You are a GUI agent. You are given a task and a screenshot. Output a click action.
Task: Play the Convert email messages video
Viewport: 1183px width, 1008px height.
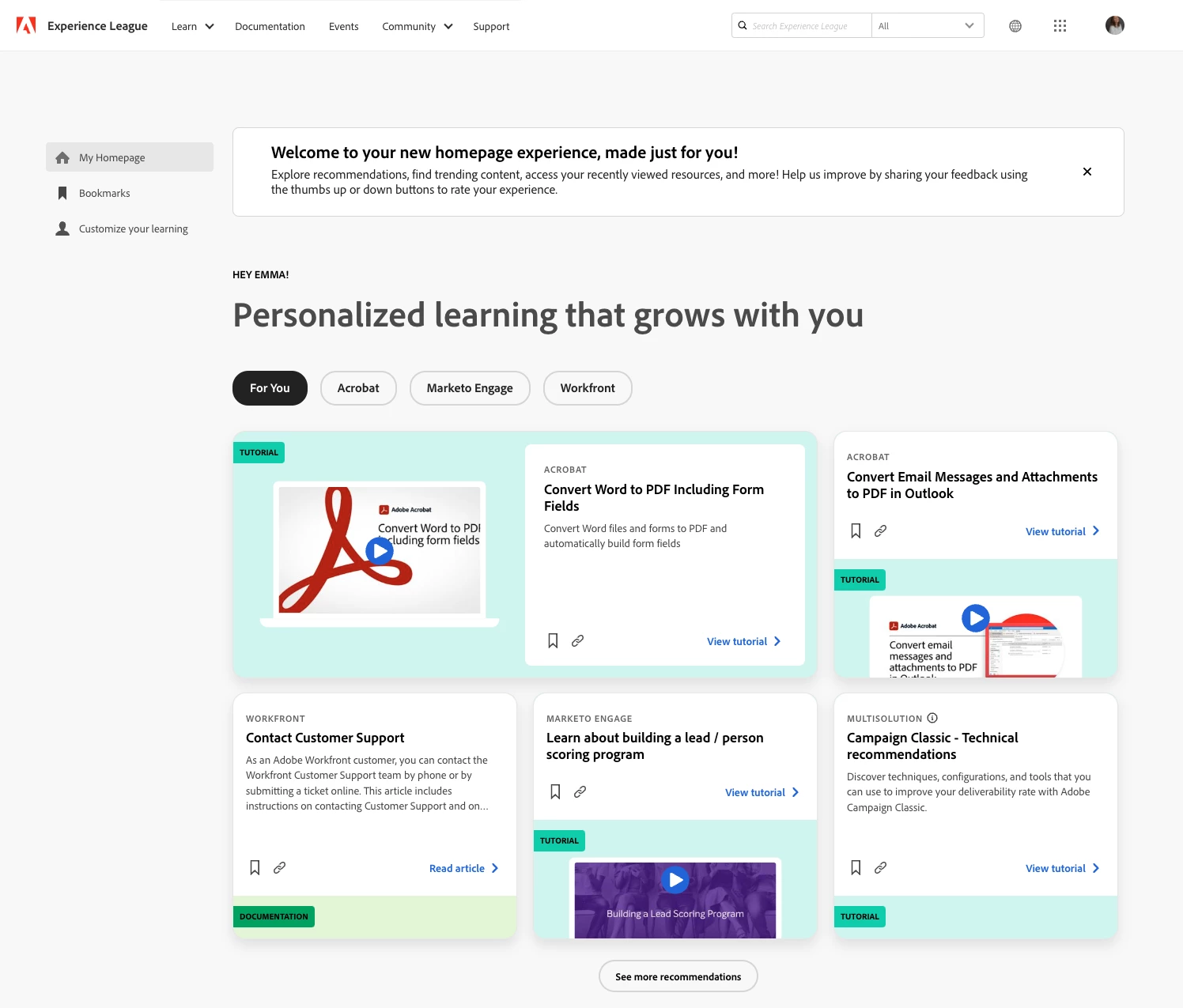click(976, 618)
